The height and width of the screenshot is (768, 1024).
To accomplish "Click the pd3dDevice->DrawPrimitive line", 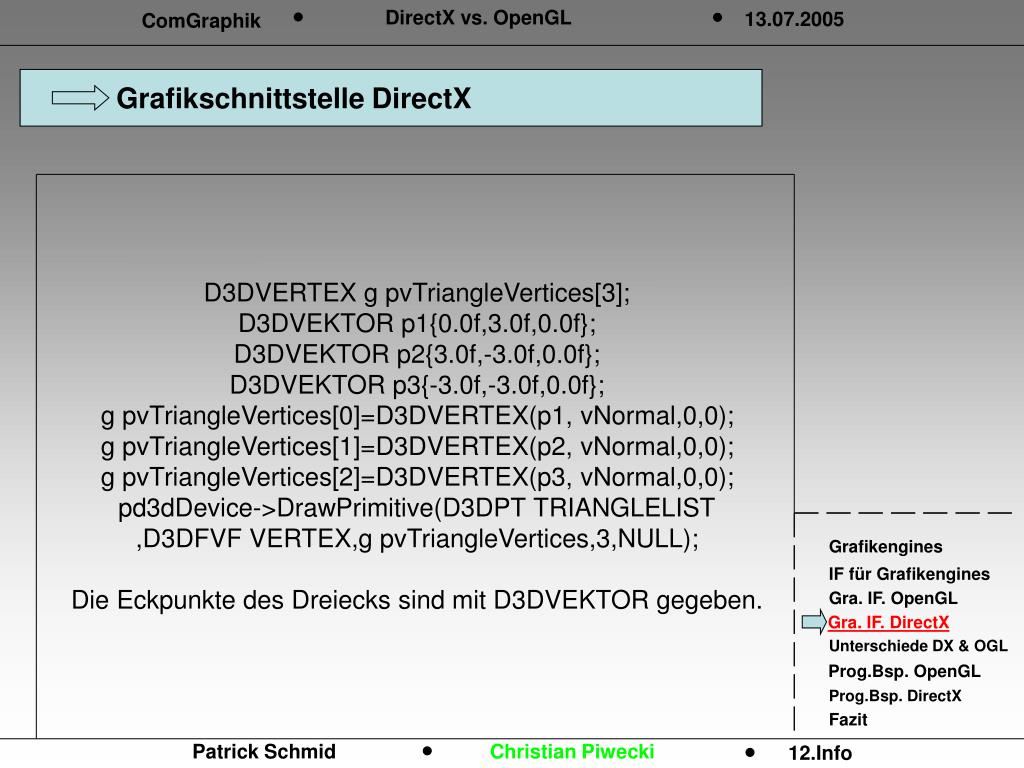I will click(x=417, y=508).
